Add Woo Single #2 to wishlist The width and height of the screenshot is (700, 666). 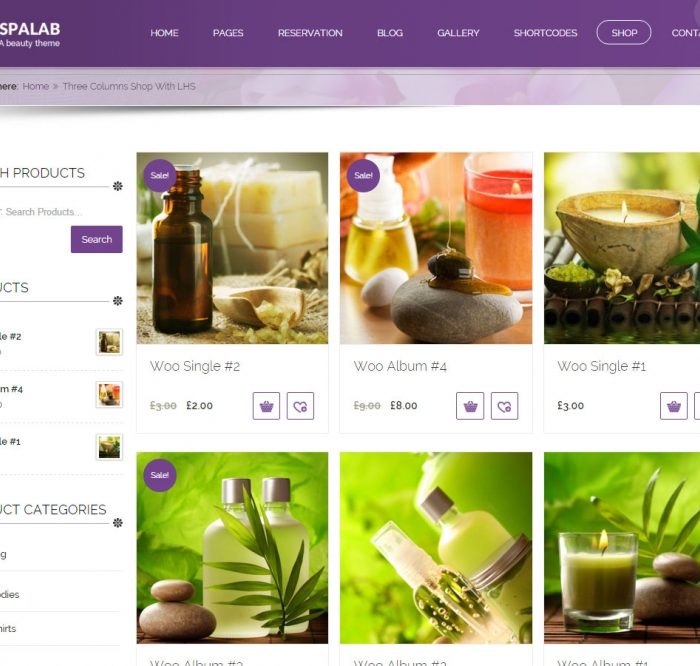point(300,406)
